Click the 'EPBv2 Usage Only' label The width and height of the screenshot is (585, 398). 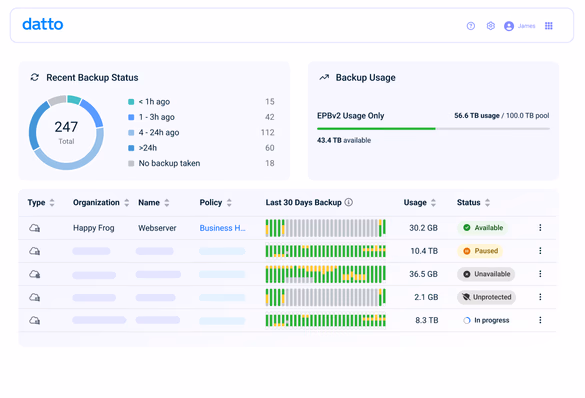(350, 116)
